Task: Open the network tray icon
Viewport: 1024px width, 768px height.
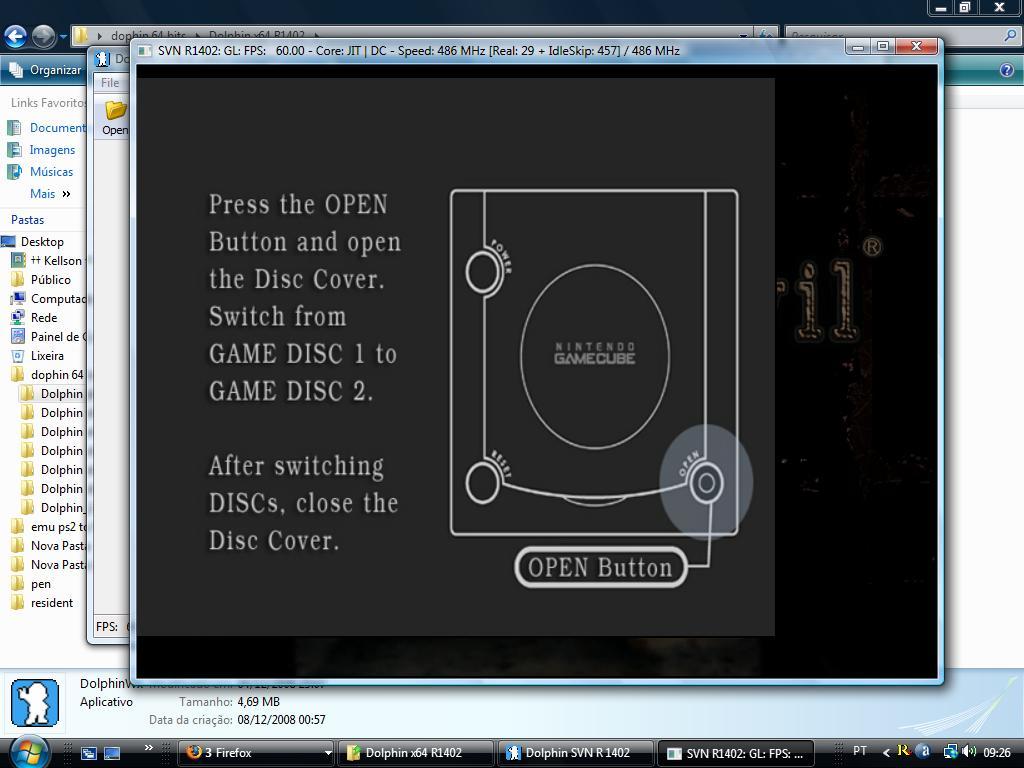Action: point(950,752)
